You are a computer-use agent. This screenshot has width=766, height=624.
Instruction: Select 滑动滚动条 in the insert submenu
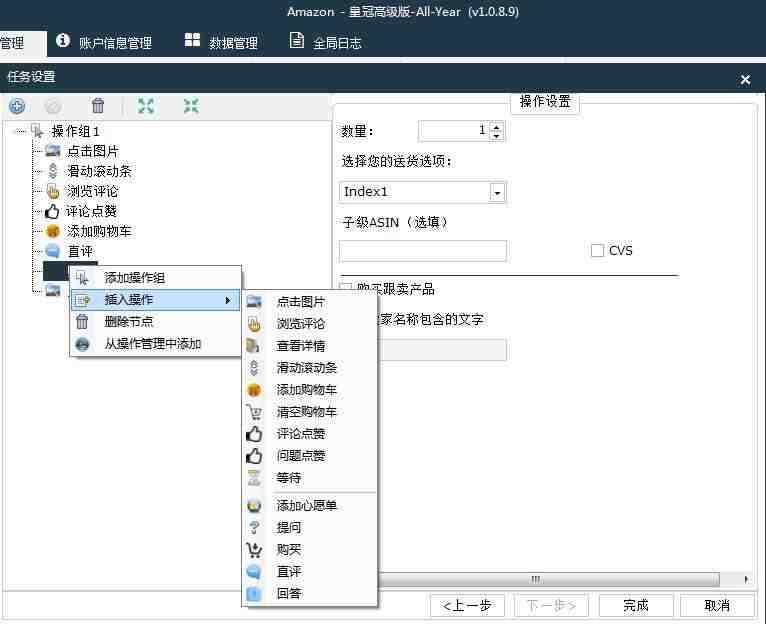(x=310, y=367)
